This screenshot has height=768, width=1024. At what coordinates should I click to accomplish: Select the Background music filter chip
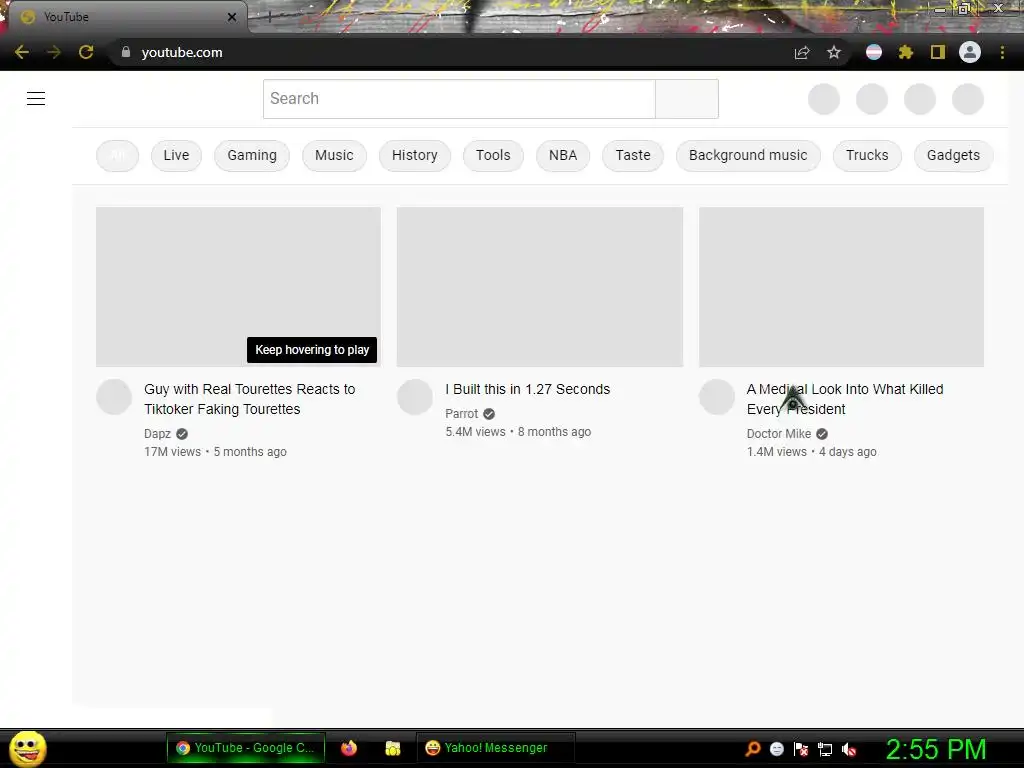[x=748, y=155]
